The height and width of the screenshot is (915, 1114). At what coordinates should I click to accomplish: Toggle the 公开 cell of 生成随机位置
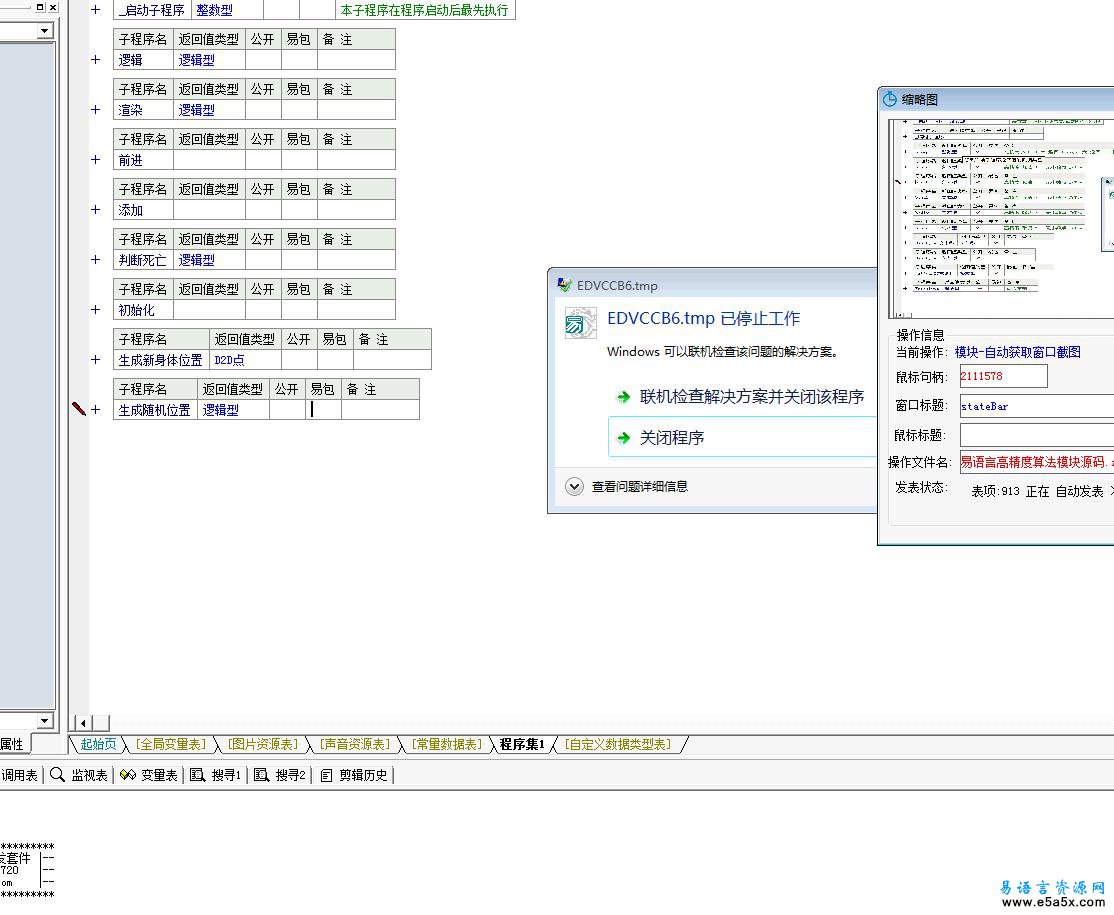287,410
